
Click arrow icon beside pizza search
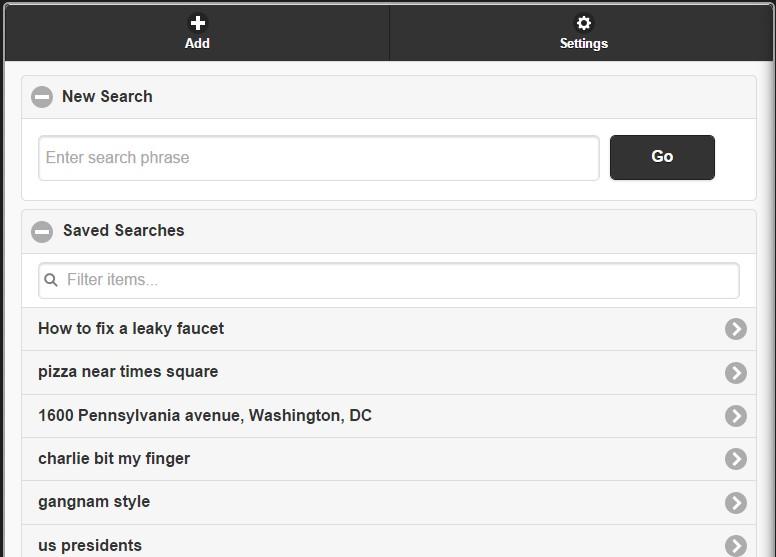tap(736, 373)
